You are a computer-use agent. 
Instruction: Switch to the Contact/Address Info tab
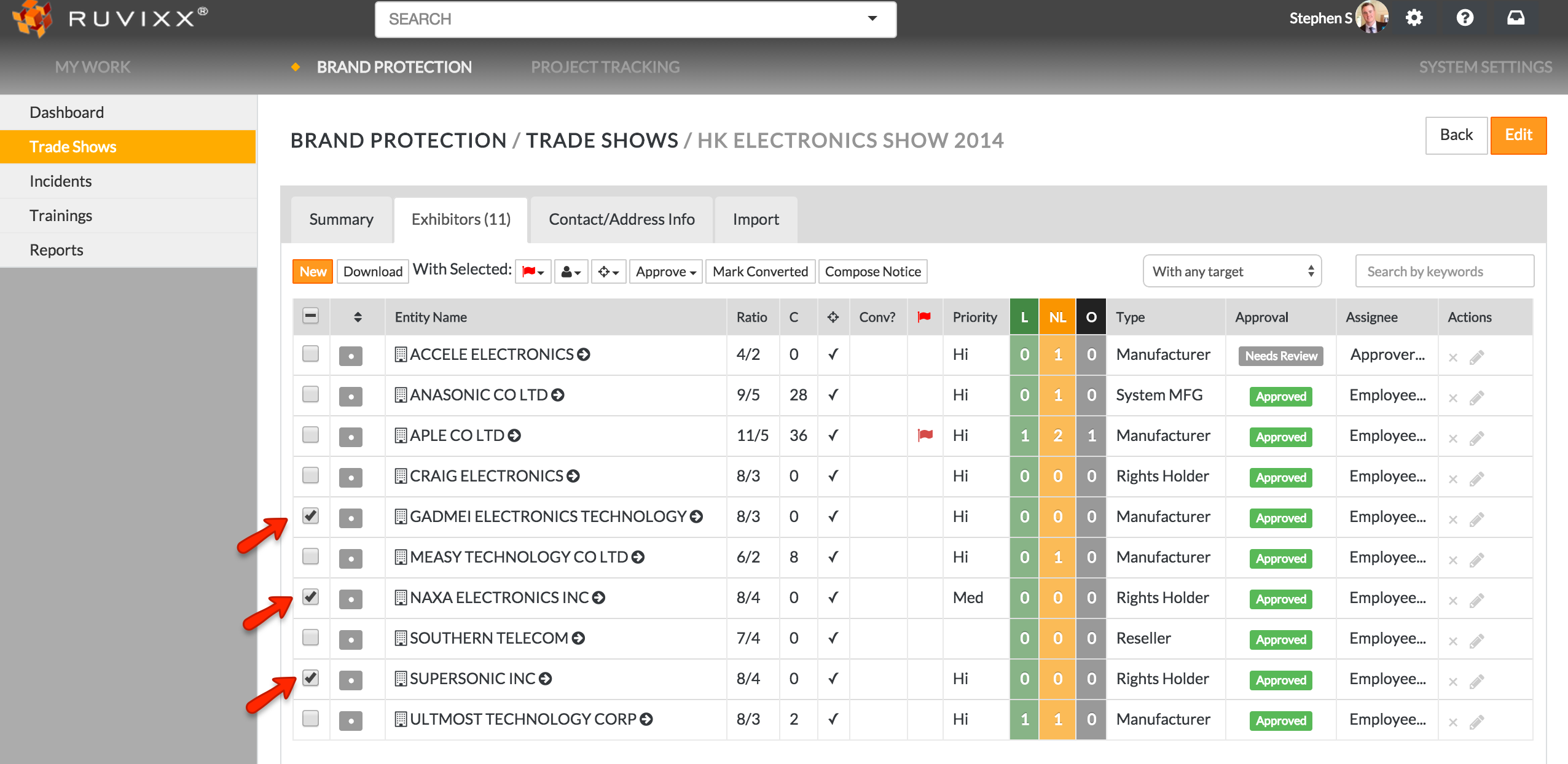621,219
